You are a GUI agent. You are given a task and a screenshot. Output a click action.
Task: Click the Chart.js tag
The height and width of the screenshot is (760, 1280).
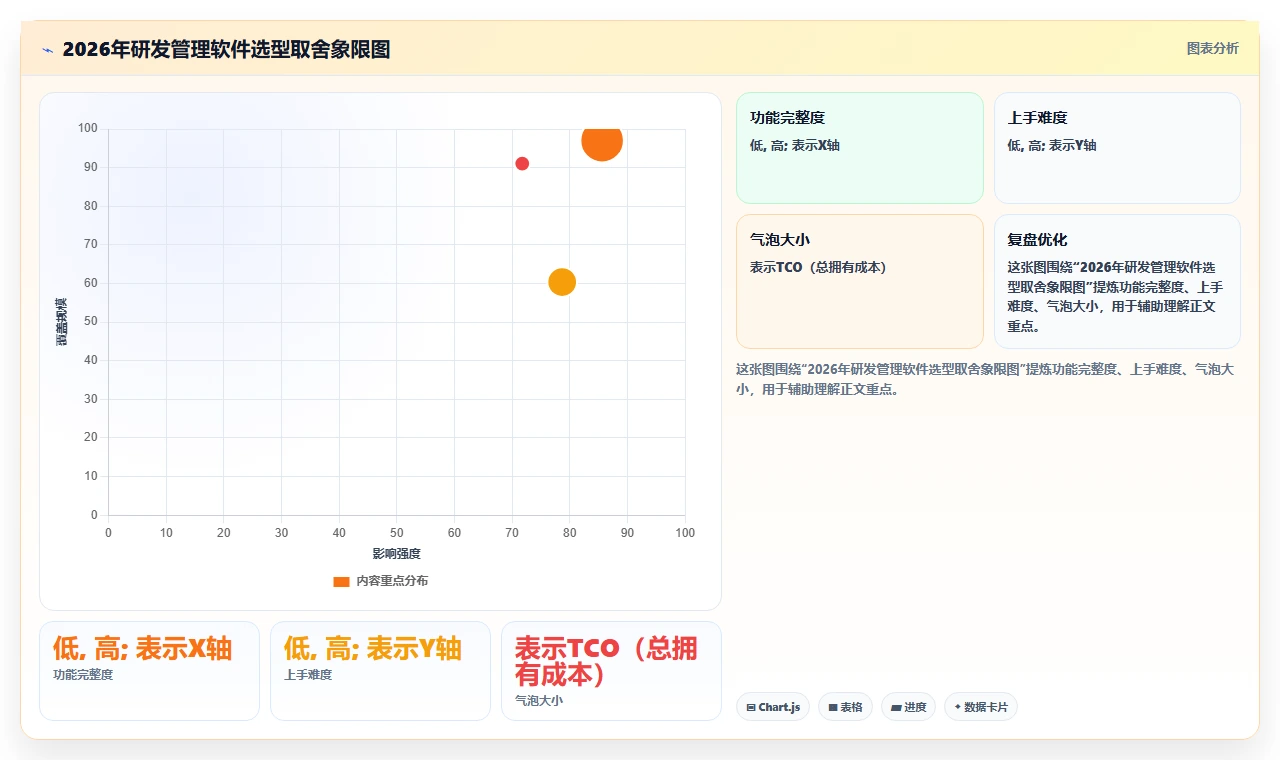coord(773,707)
